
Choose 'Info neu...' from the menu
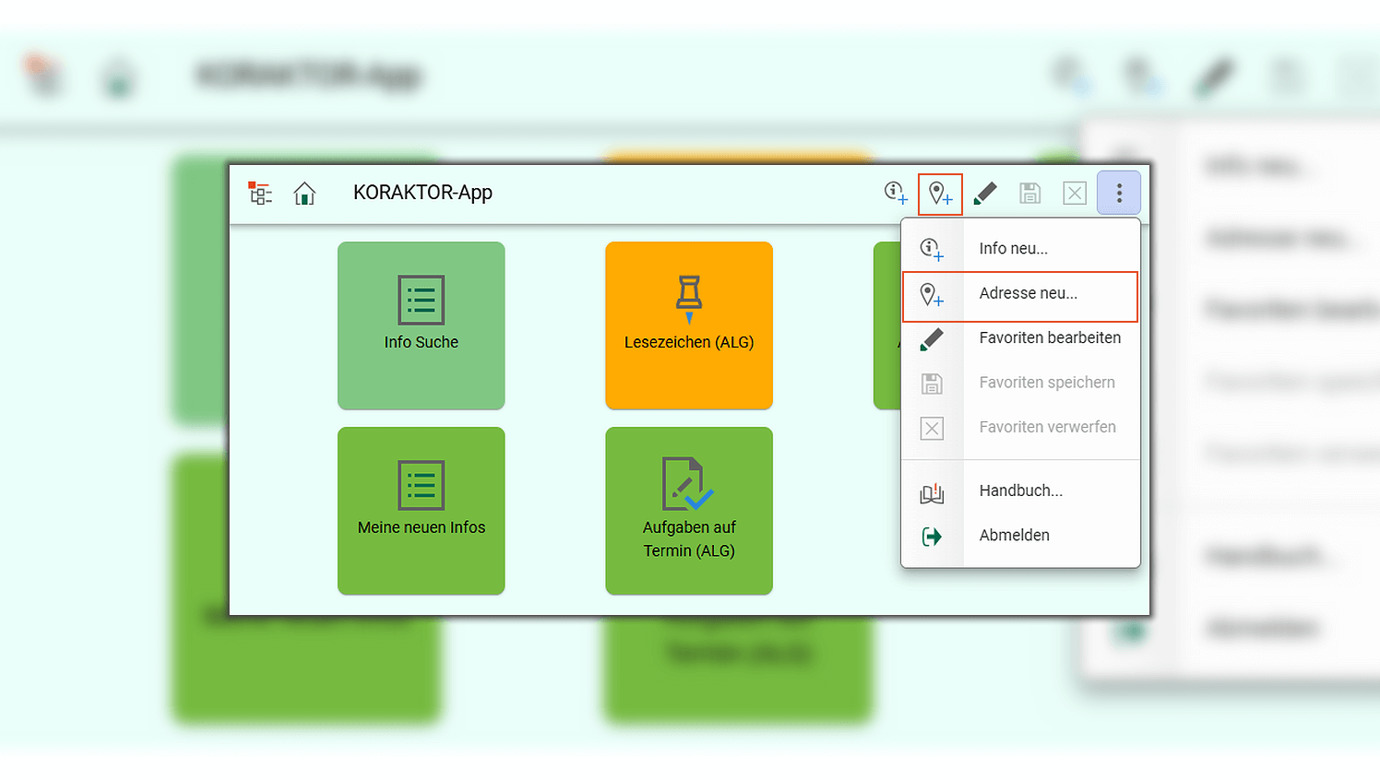coord(1013,248)
